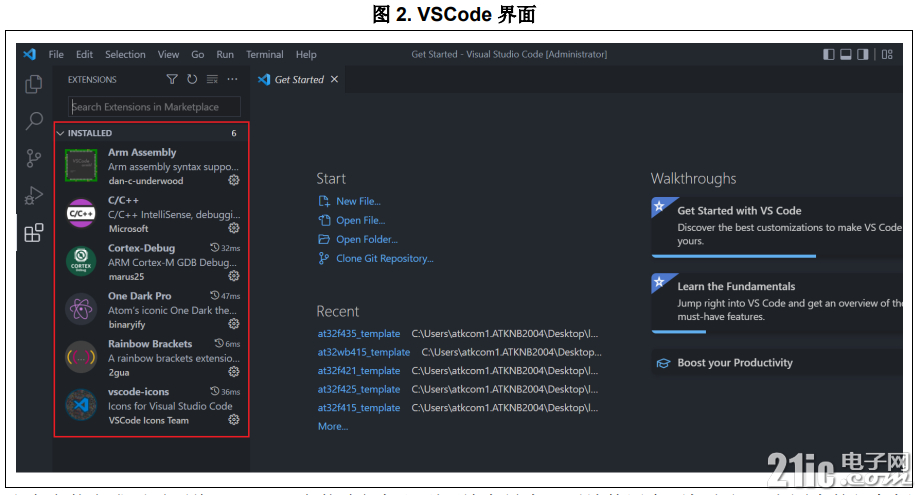Clear extensions search results icon
Viewport: 921px width, 495px height.
[x=212, y=79]
